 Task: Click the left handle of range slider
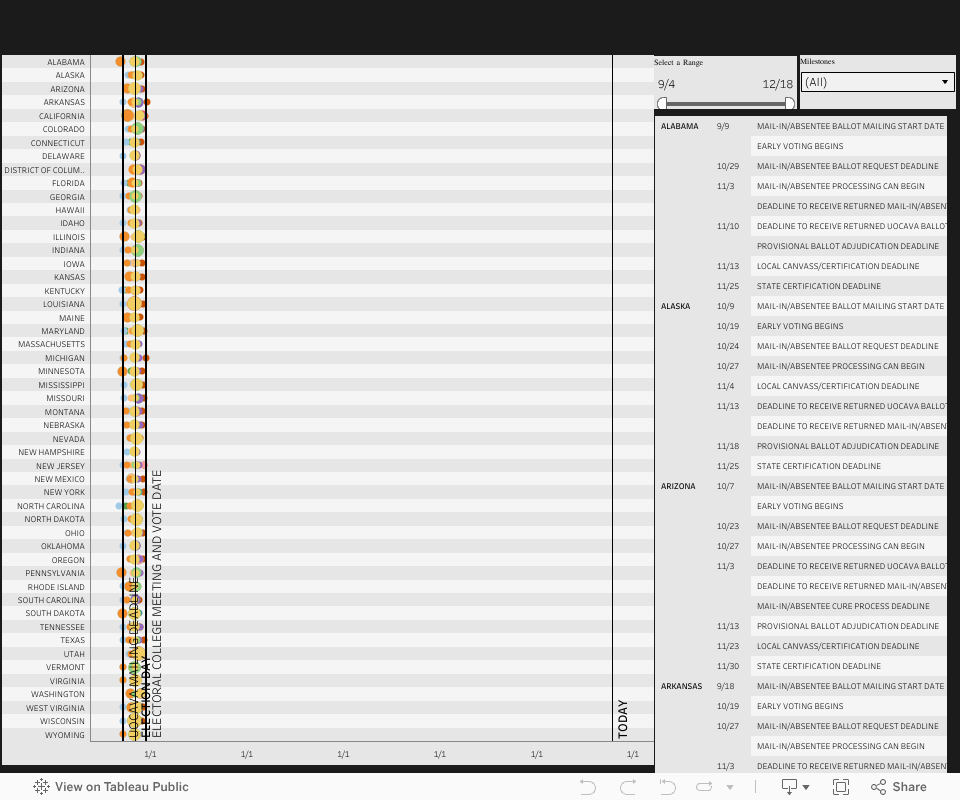tap(662, 103)
